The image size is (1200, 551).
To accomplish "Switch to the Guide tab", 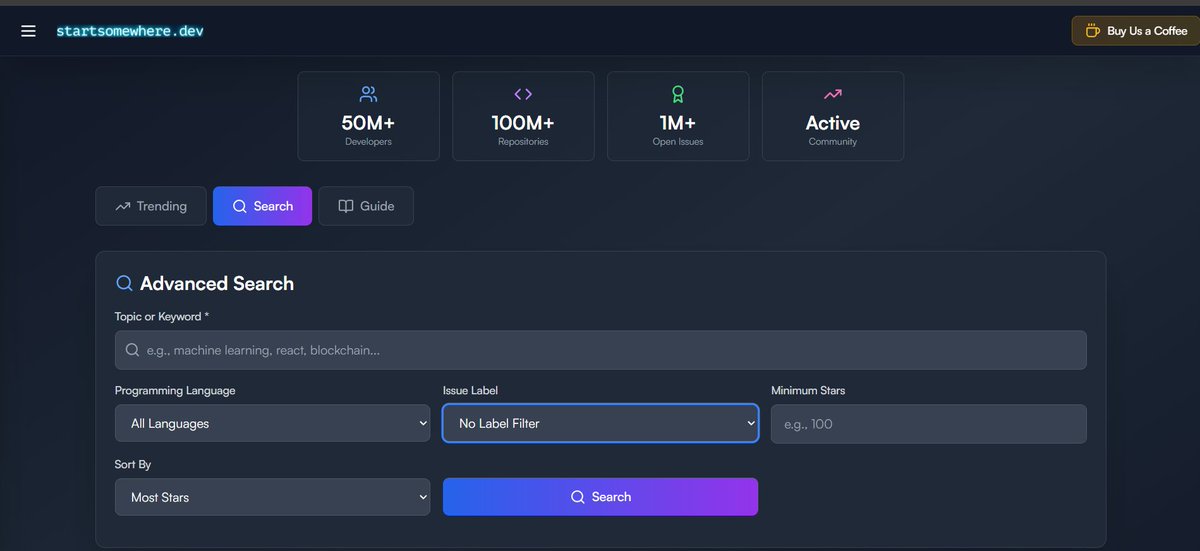I will click(366, 206).
